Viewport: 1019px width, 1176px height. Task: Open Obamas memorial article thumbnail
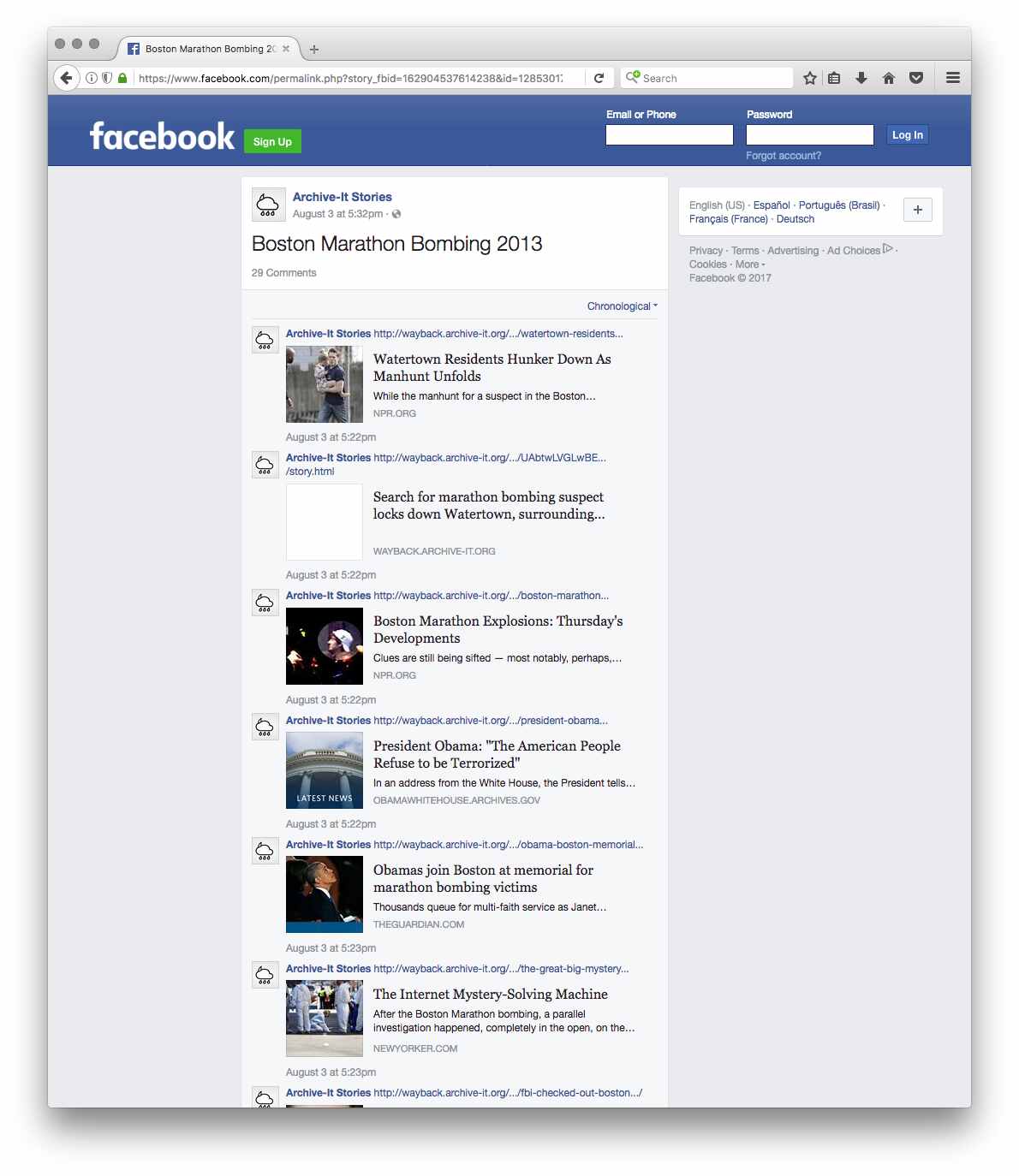coord(325,894)
